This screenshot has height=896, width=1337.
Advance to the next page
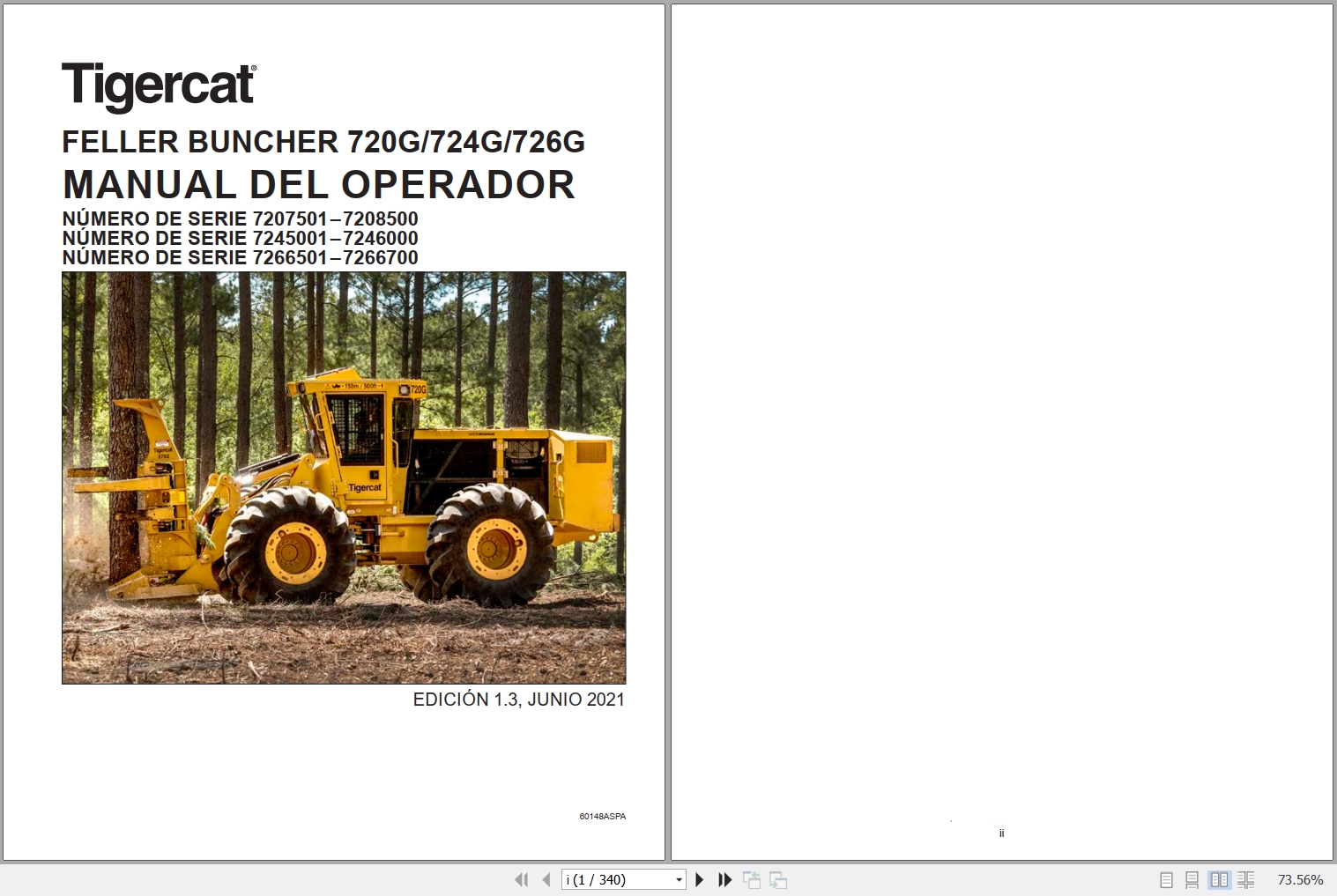(699, 879)
